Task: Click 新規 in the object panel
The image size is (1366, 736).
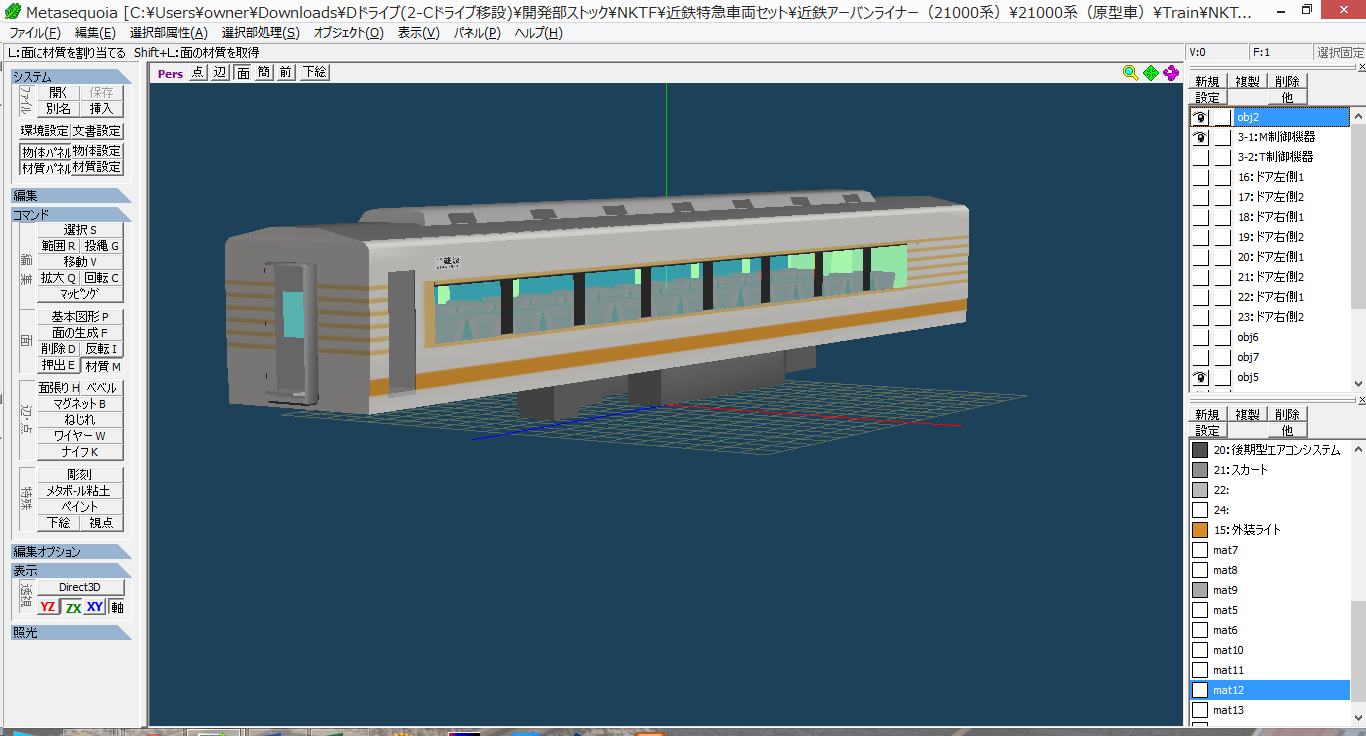Action: pyautogui.click(x=1207, y=82)
